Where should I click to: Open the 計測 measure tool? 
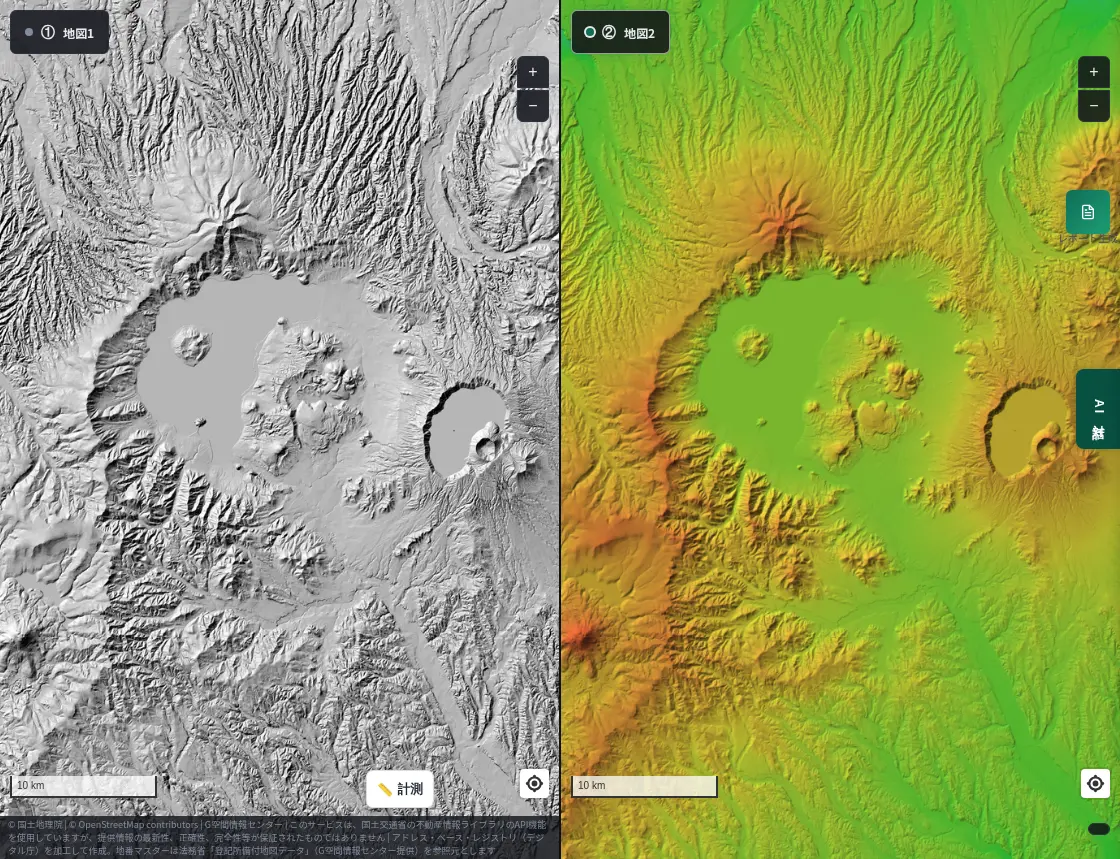tap(400, 789)
